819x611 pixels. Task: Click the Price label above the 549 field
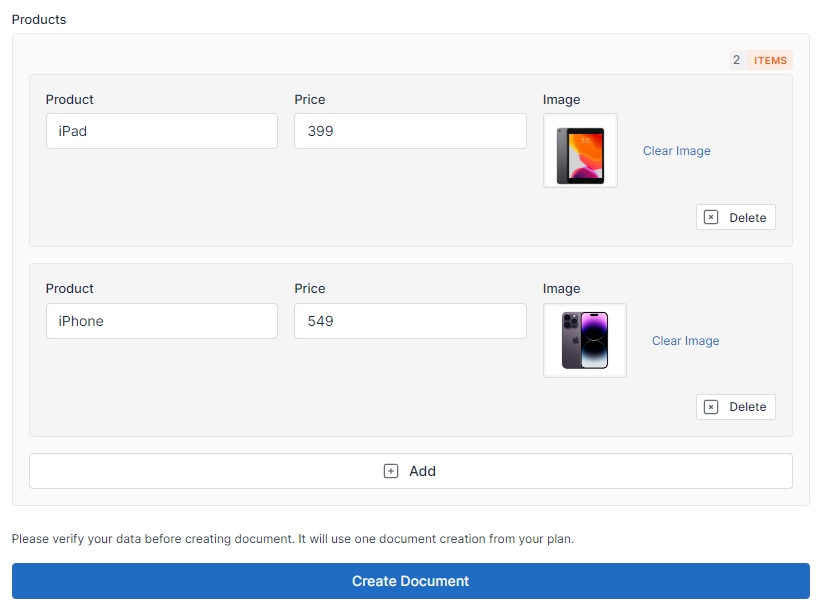pyautogui.click(x=310, y=288)
